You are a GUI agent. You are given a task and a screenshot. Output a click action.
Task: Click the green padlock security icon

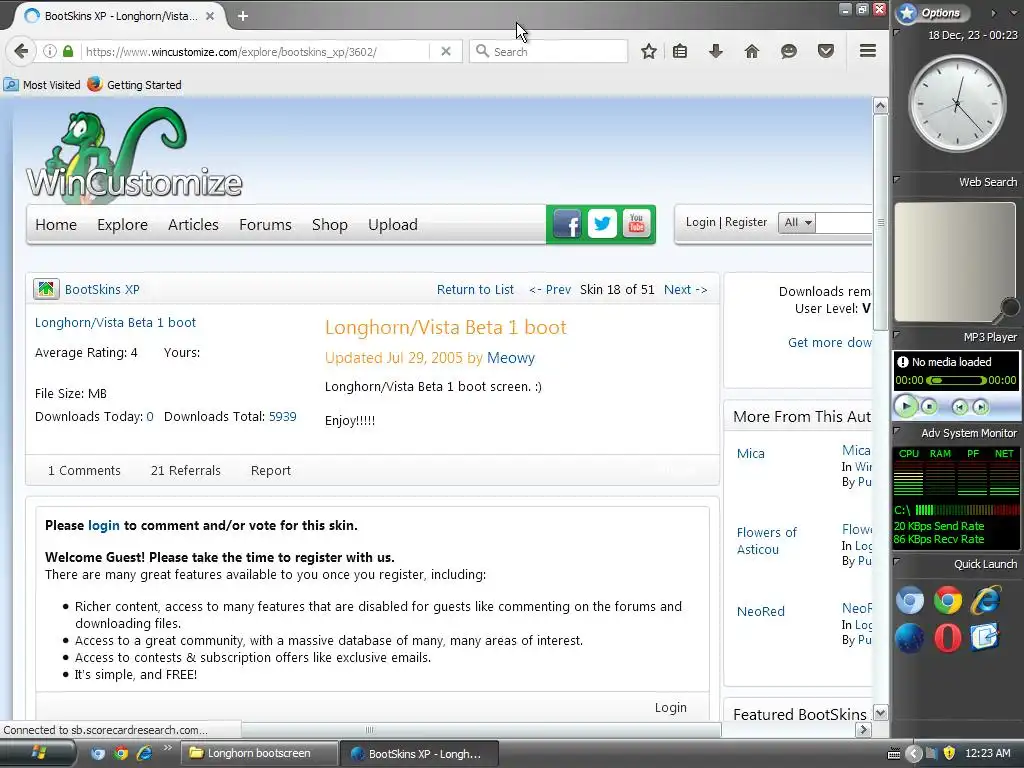point(68,51)
